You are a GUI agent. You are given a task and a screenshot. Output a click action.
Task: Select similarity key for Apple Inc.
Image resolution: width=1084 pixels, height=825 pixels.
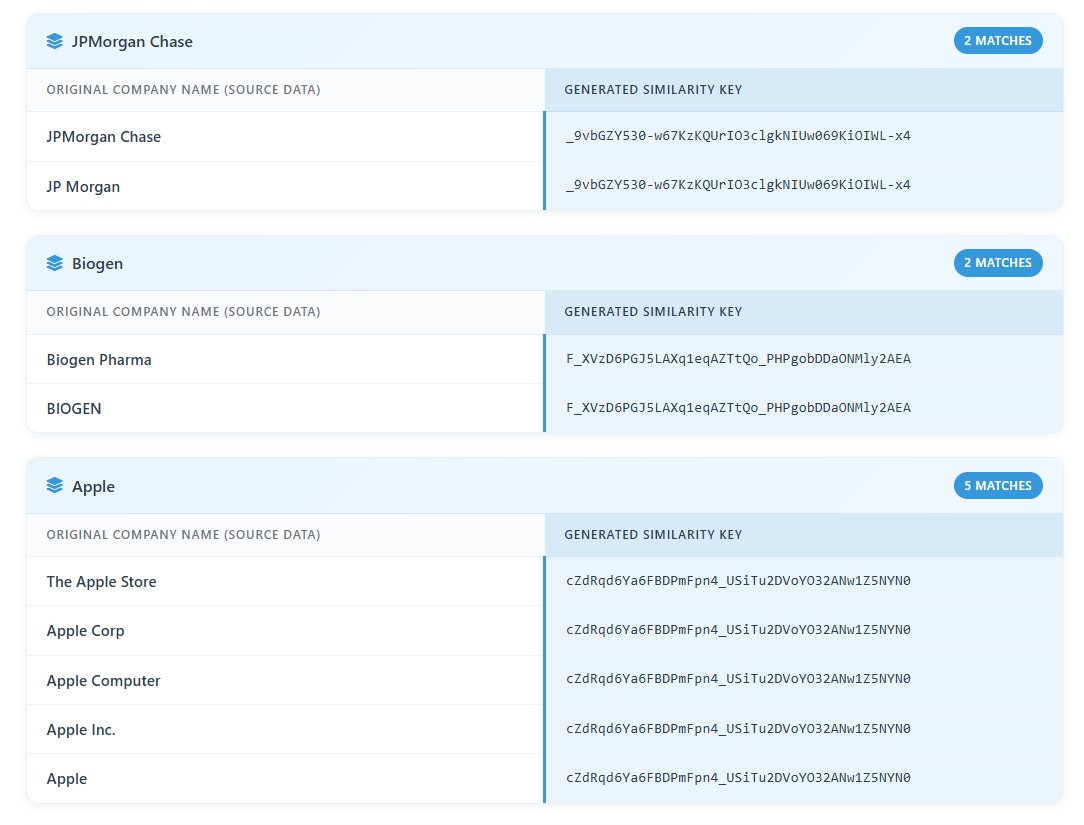click(738, 728)
